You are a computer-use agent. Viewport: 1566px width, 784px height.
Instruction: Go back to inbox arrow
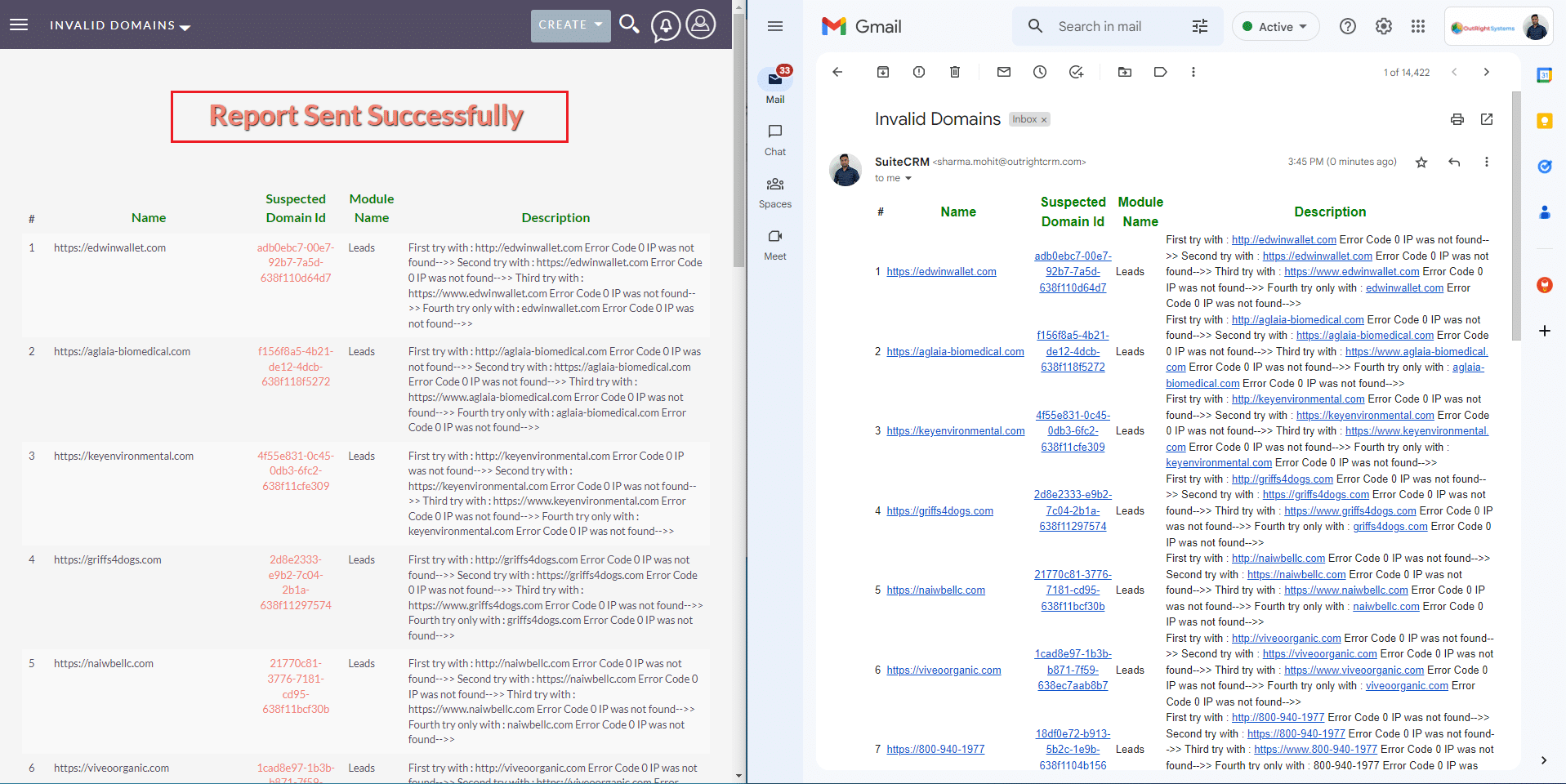coord(837,72)
